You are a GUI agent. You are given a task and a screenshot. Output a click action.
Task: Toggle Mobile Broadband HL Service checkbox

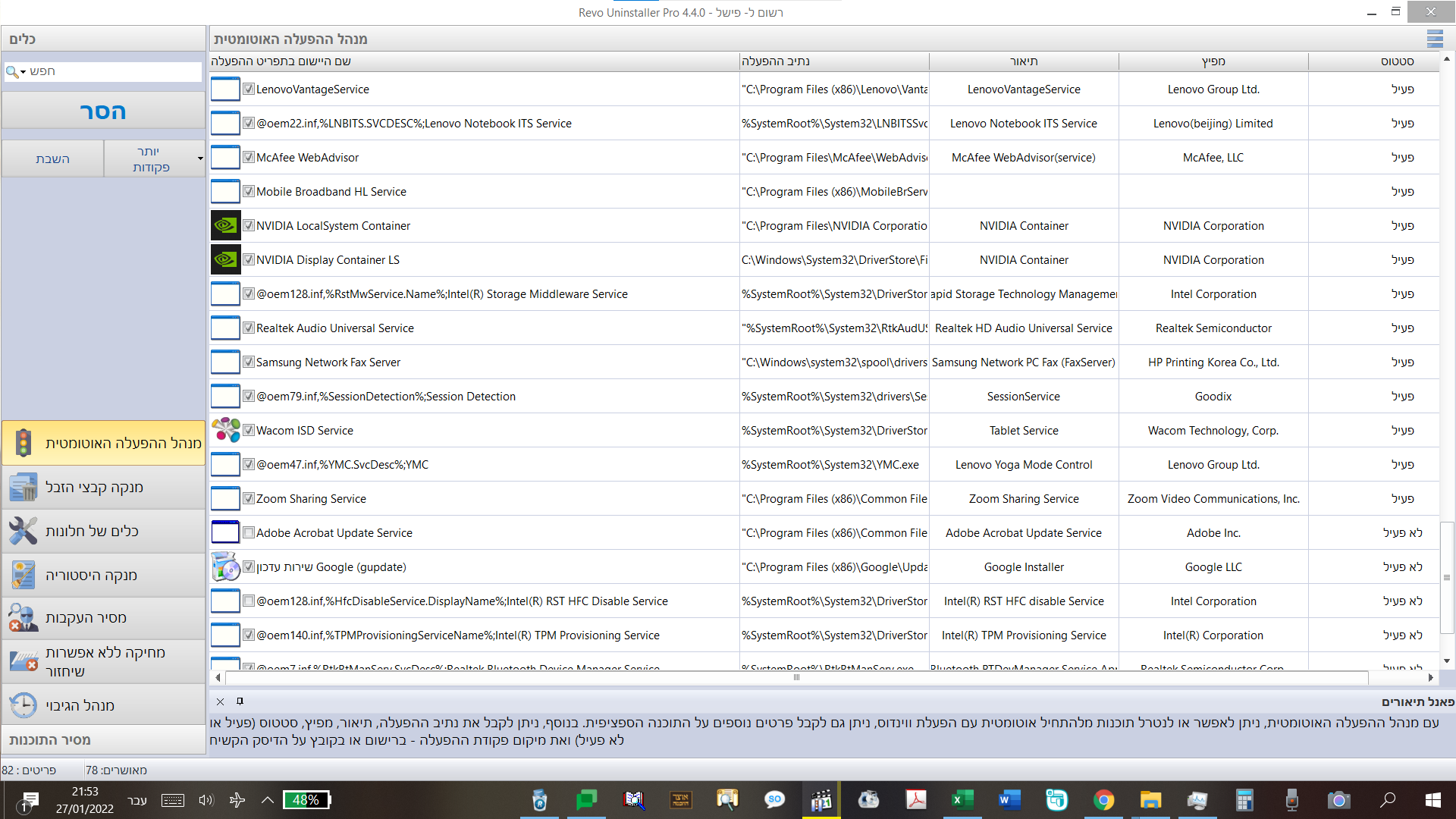pos(248,191)
